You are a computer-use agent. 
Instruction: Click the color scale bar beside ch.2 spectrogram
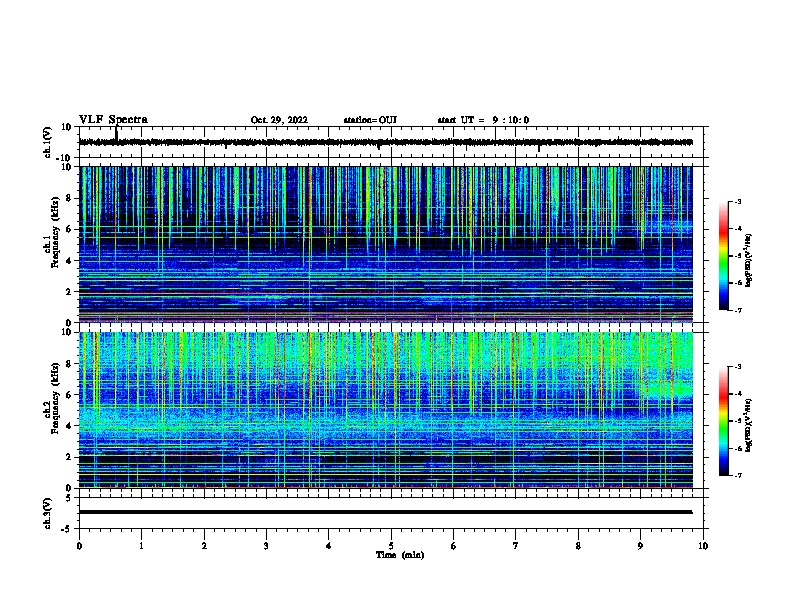[724, 421]
